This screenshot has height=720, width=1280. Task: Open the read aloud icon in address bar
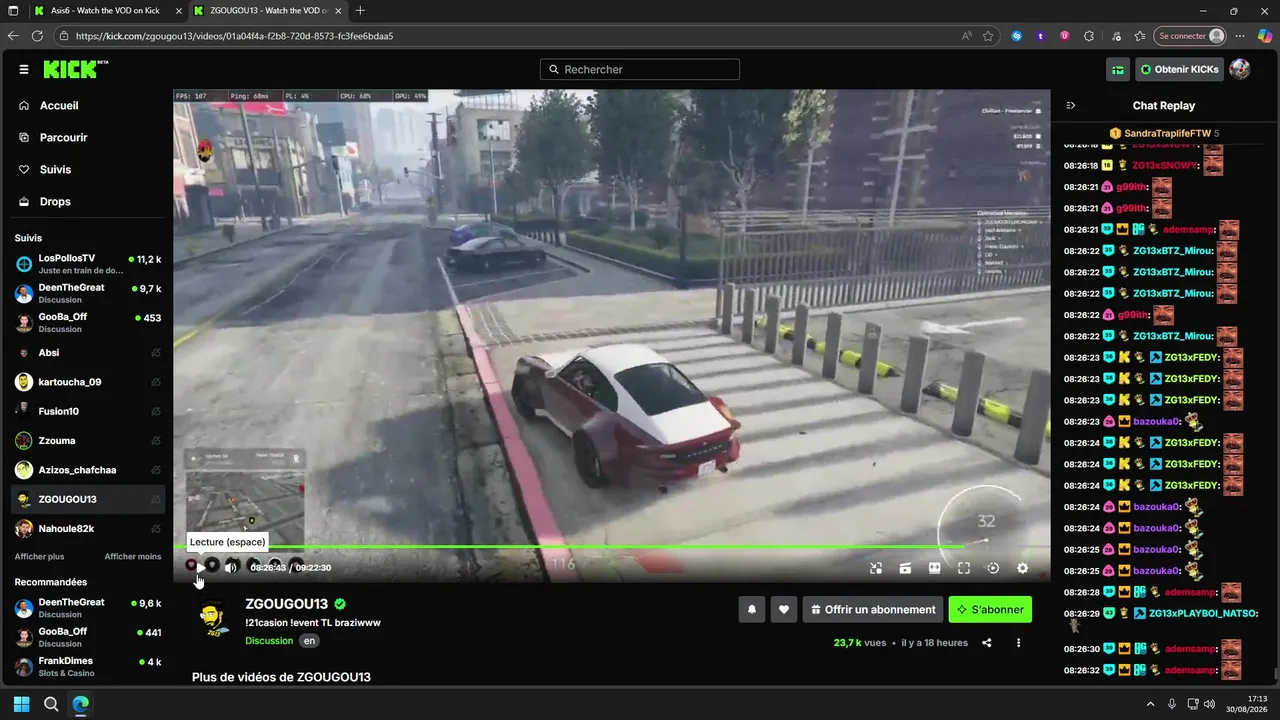pyautogui.click(x=966, y=36)
